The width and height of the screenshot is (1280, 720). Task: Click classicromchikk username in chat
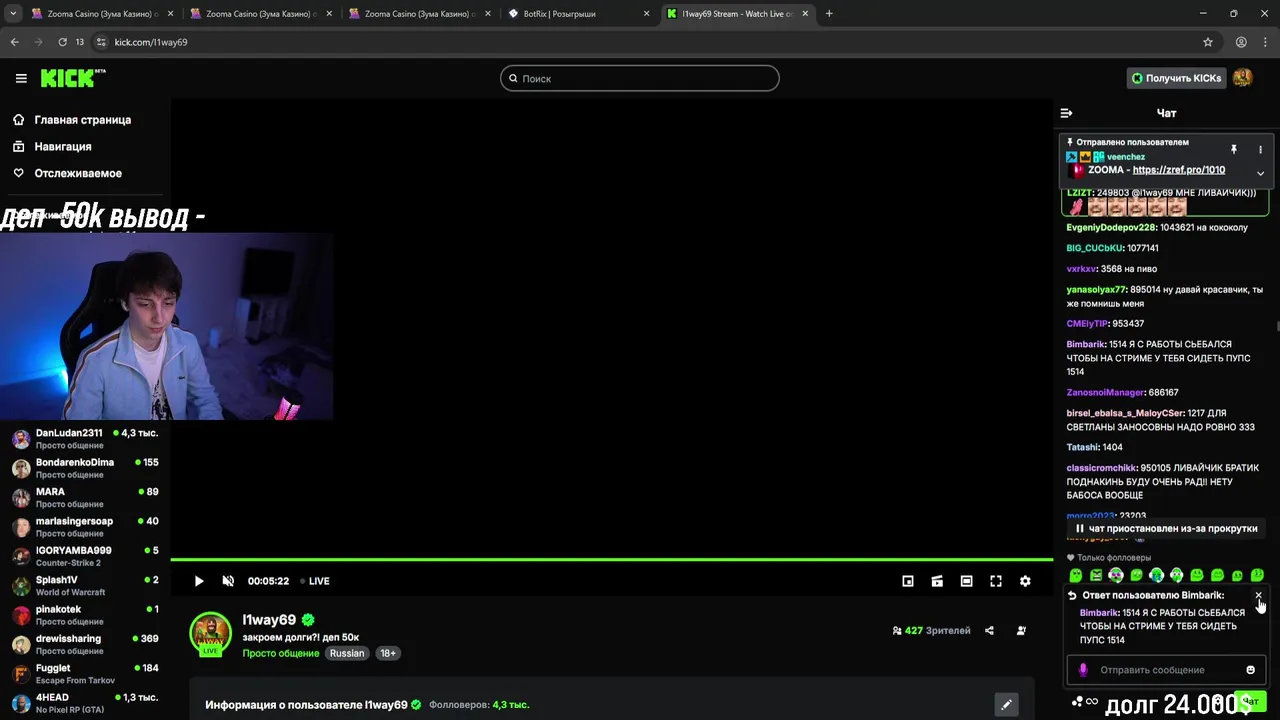pyautogui.click(x=1102, y=468)
